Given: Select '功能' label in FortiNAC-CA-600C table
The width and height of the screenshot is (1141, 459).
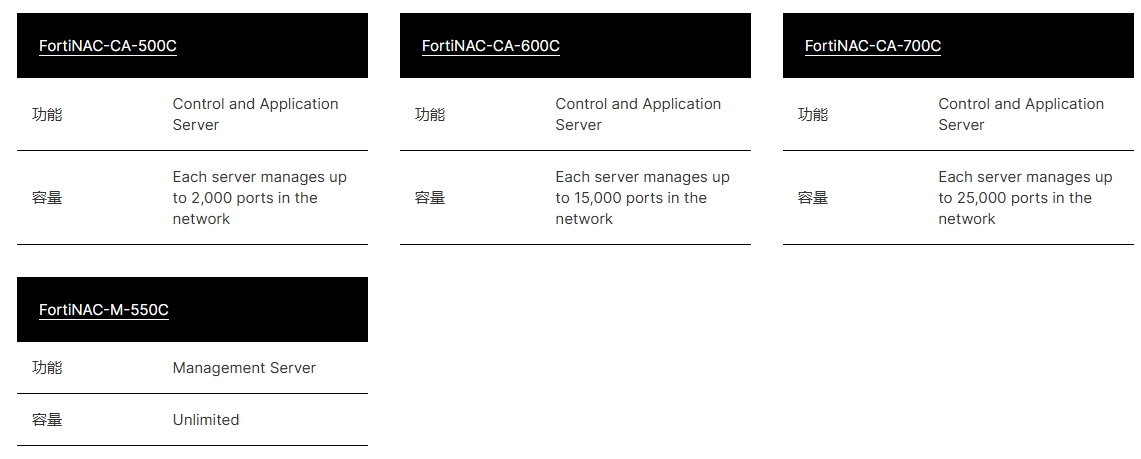Looking at the screenshot, I should (430, 114).
